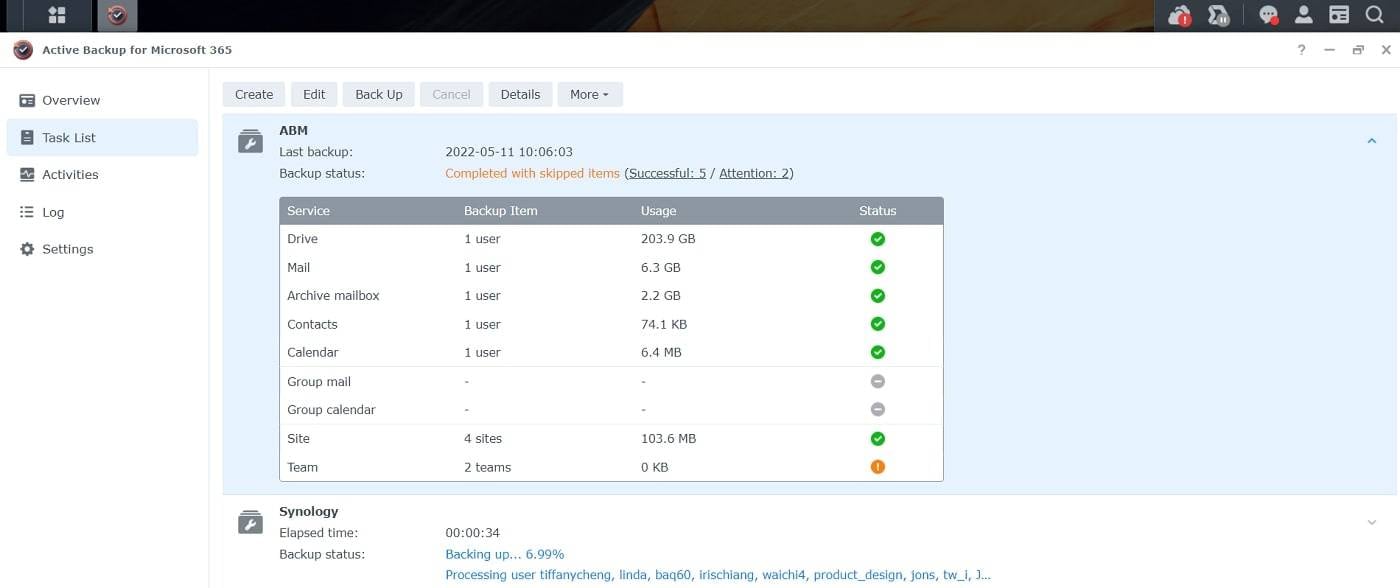The image size is (1400, 588).
Task: Click the elapsed time 00:00:34 value
Action: pyautogui.click(x=472, y=533)
